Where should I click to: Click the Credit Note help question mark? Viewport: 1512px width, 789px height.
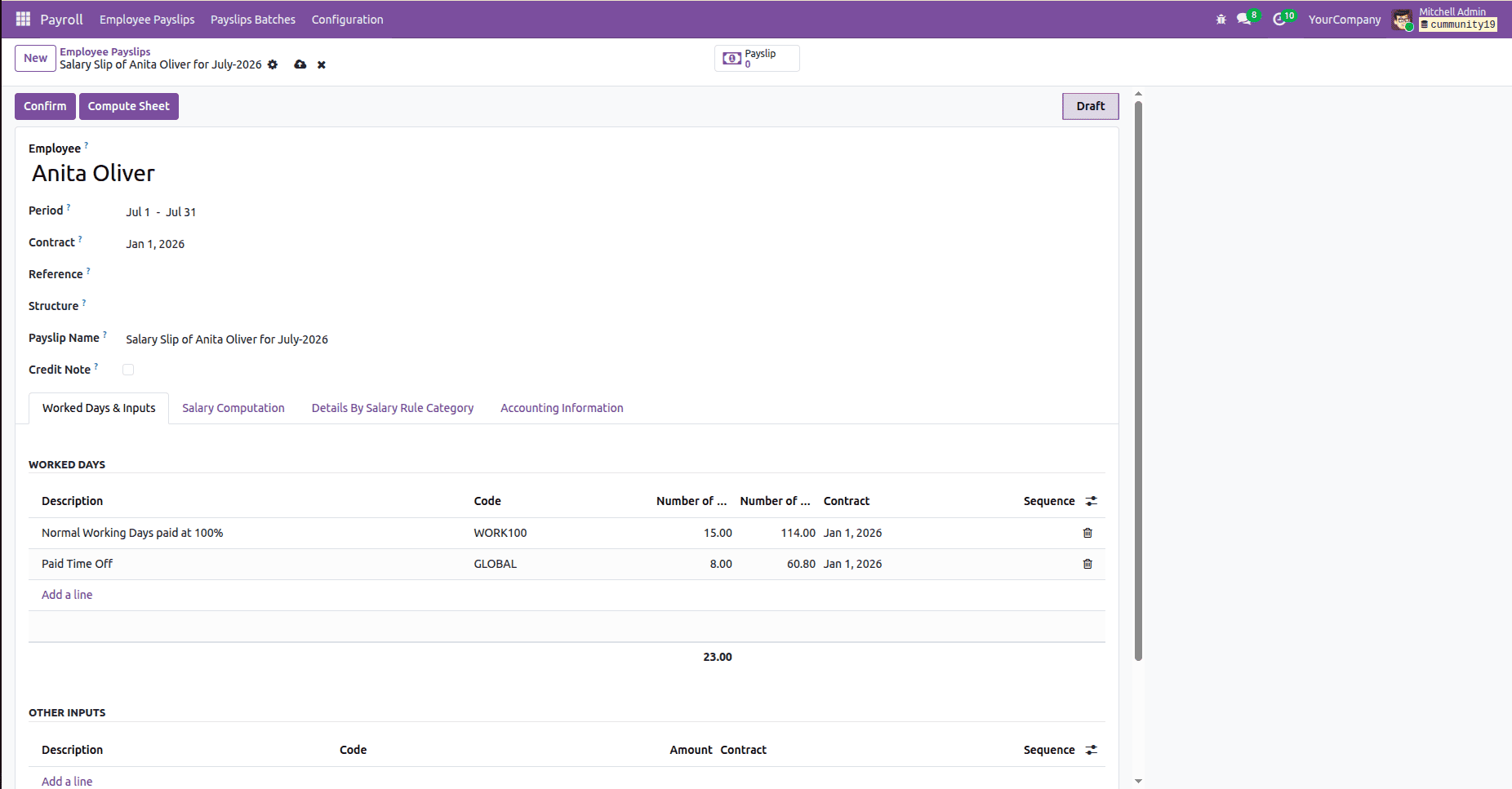pyautogui.click(x=96, y=366)
